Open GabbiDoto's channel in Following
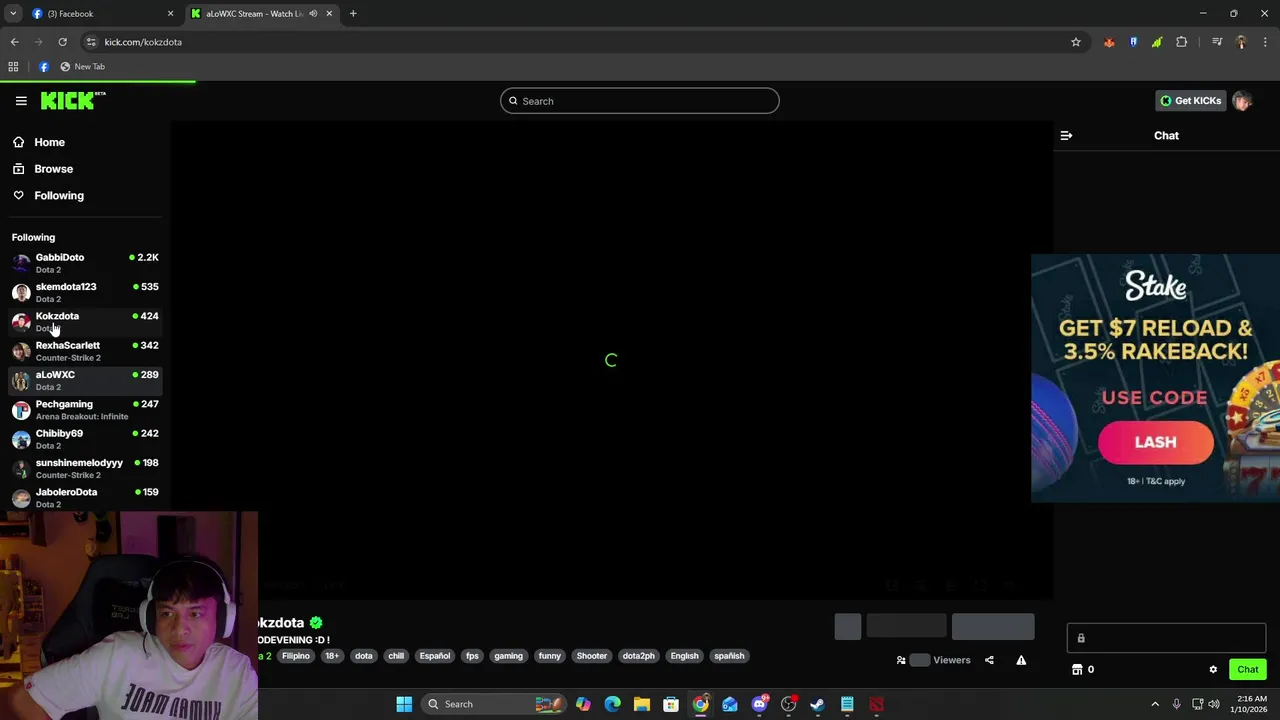1280x720 pixels. coord(85,263)
